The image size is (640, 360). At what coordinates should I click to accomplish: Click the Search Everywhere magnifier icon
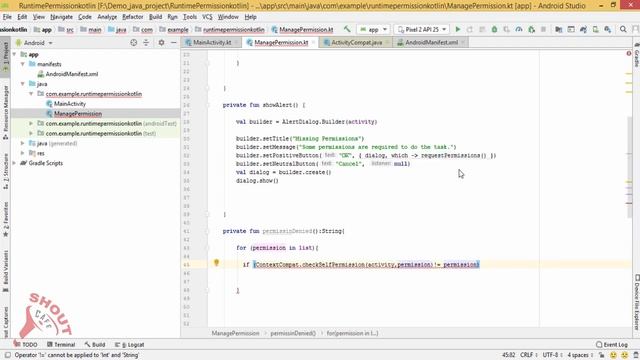[623, 29]
